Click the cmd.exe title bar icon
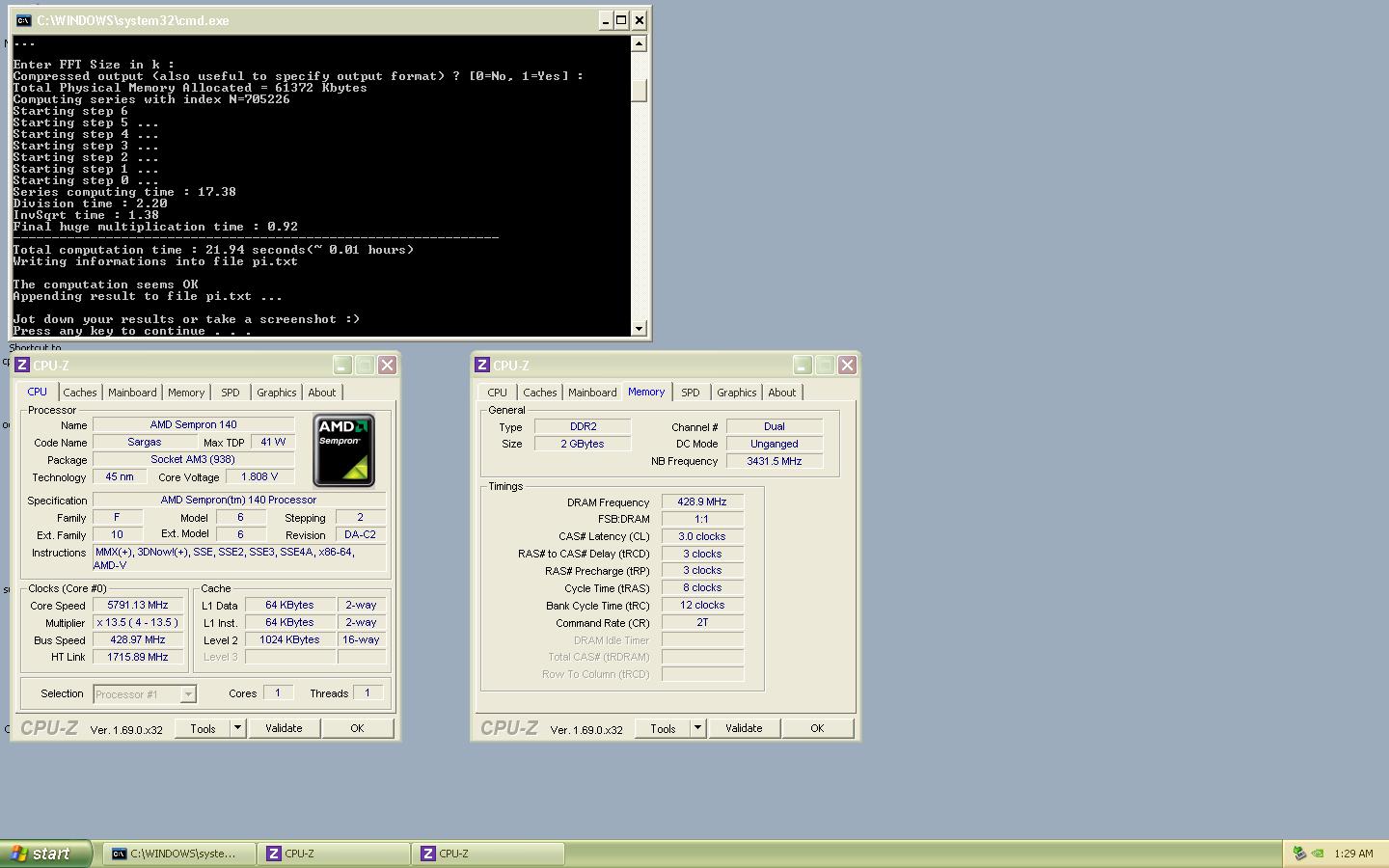 click(23, 20)
